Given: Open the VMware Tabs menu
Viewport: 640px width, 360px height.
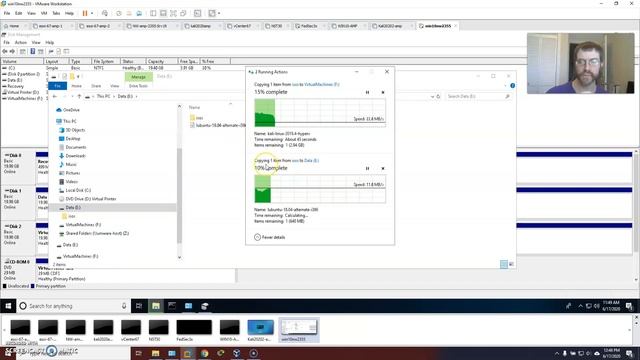Looking at the screenshot, I should pos(56,13).
